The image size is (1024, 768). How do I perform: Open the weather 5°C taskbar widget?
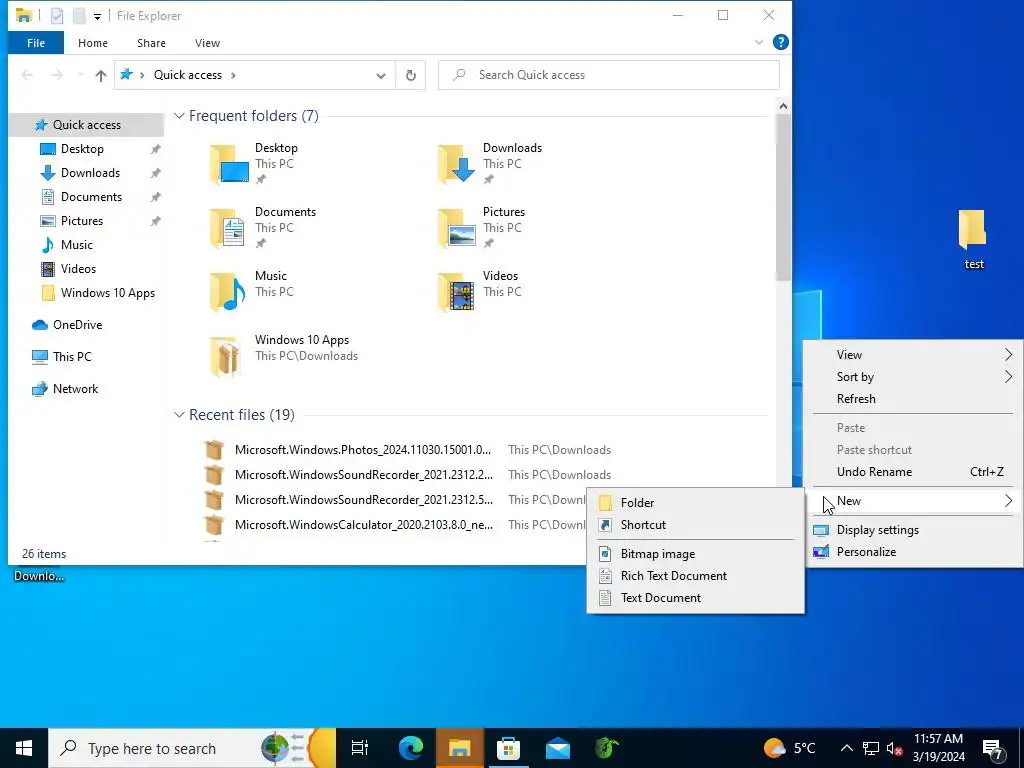(790, 748)
